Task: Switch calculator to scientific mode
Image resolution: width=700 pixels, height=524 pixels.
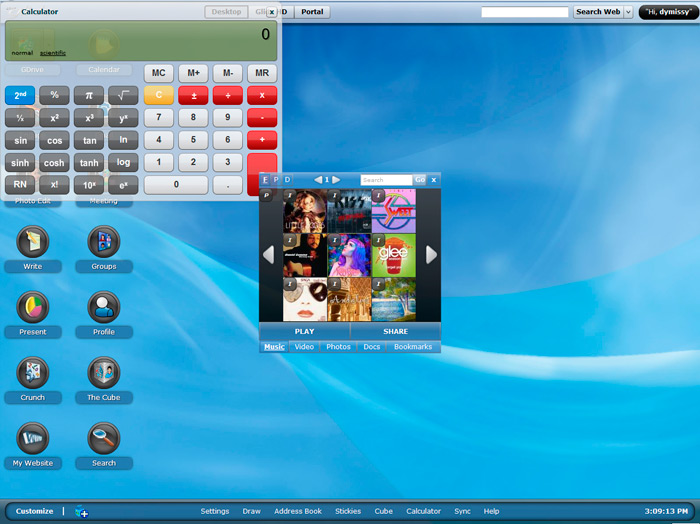Action: click(53, 53)
